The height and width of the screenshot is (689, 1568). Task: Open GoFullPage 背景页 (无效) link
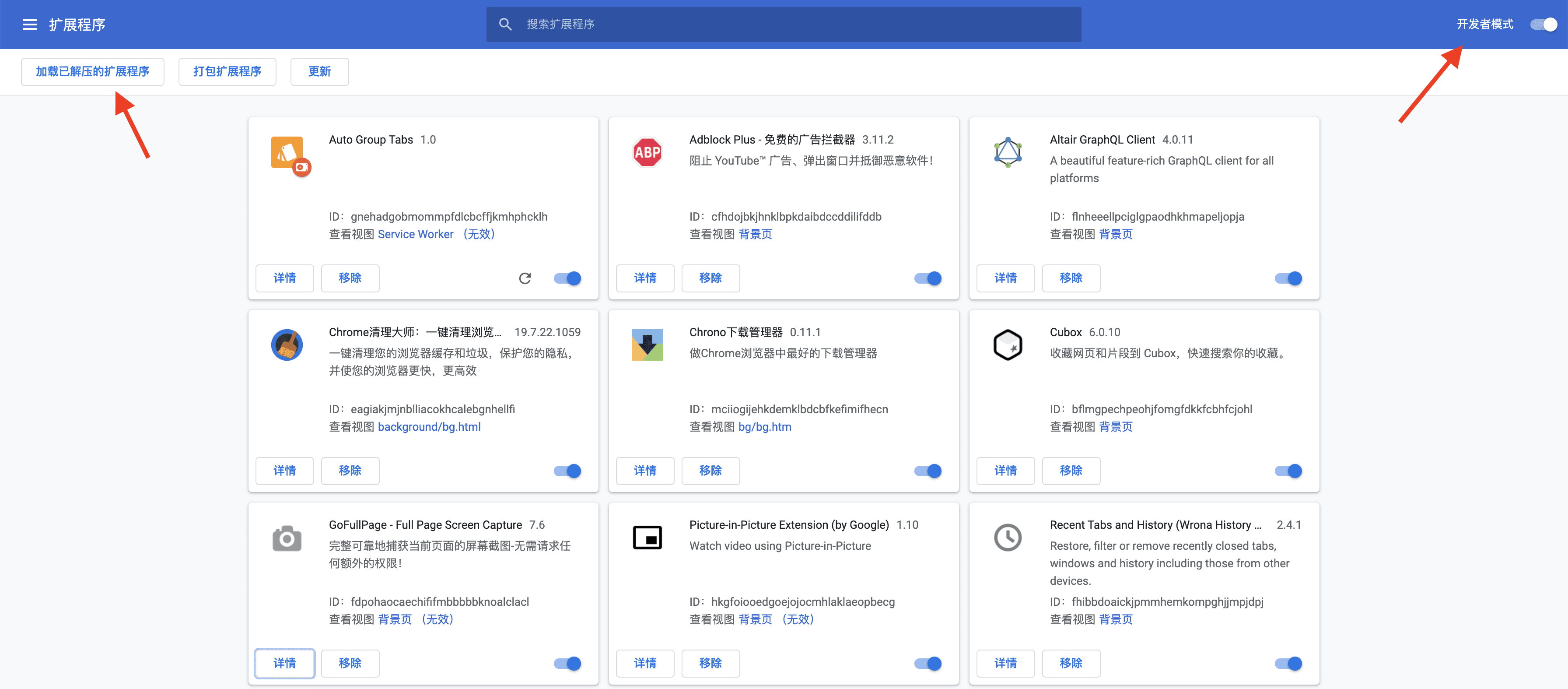tap(416, 619)
